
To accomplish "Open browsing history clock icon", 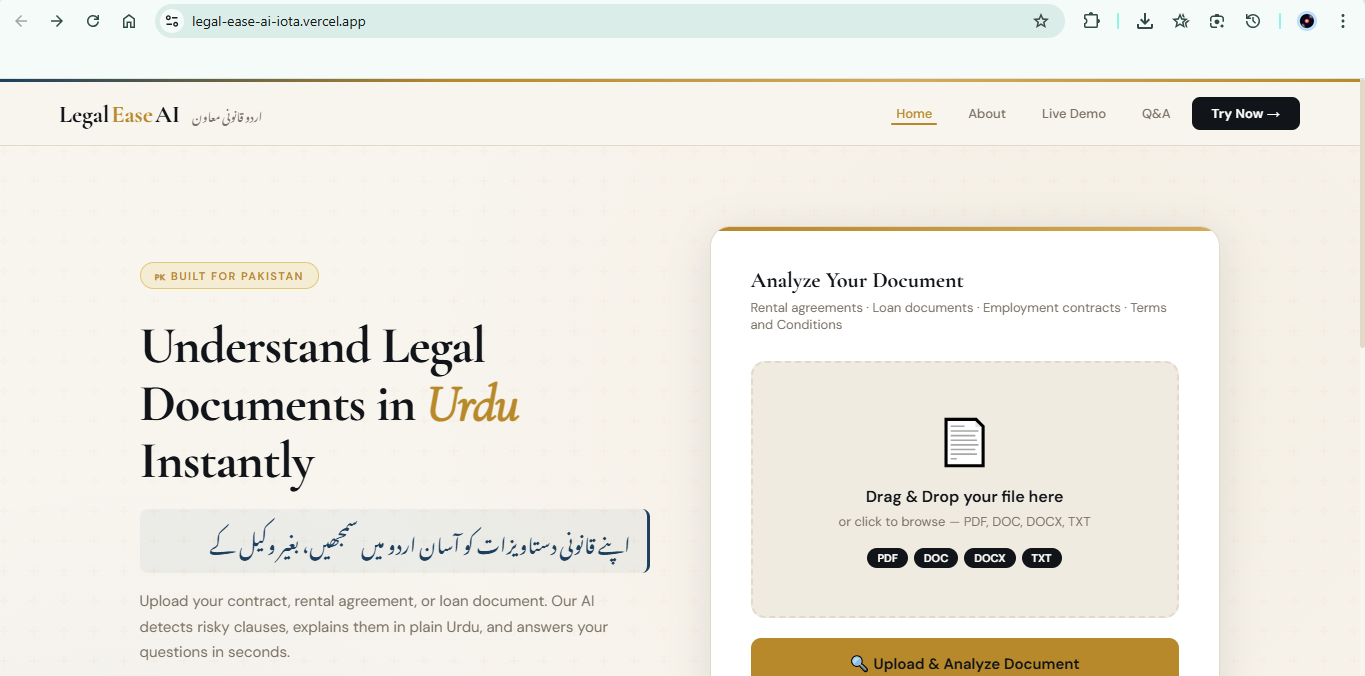I will (1252, 20).
